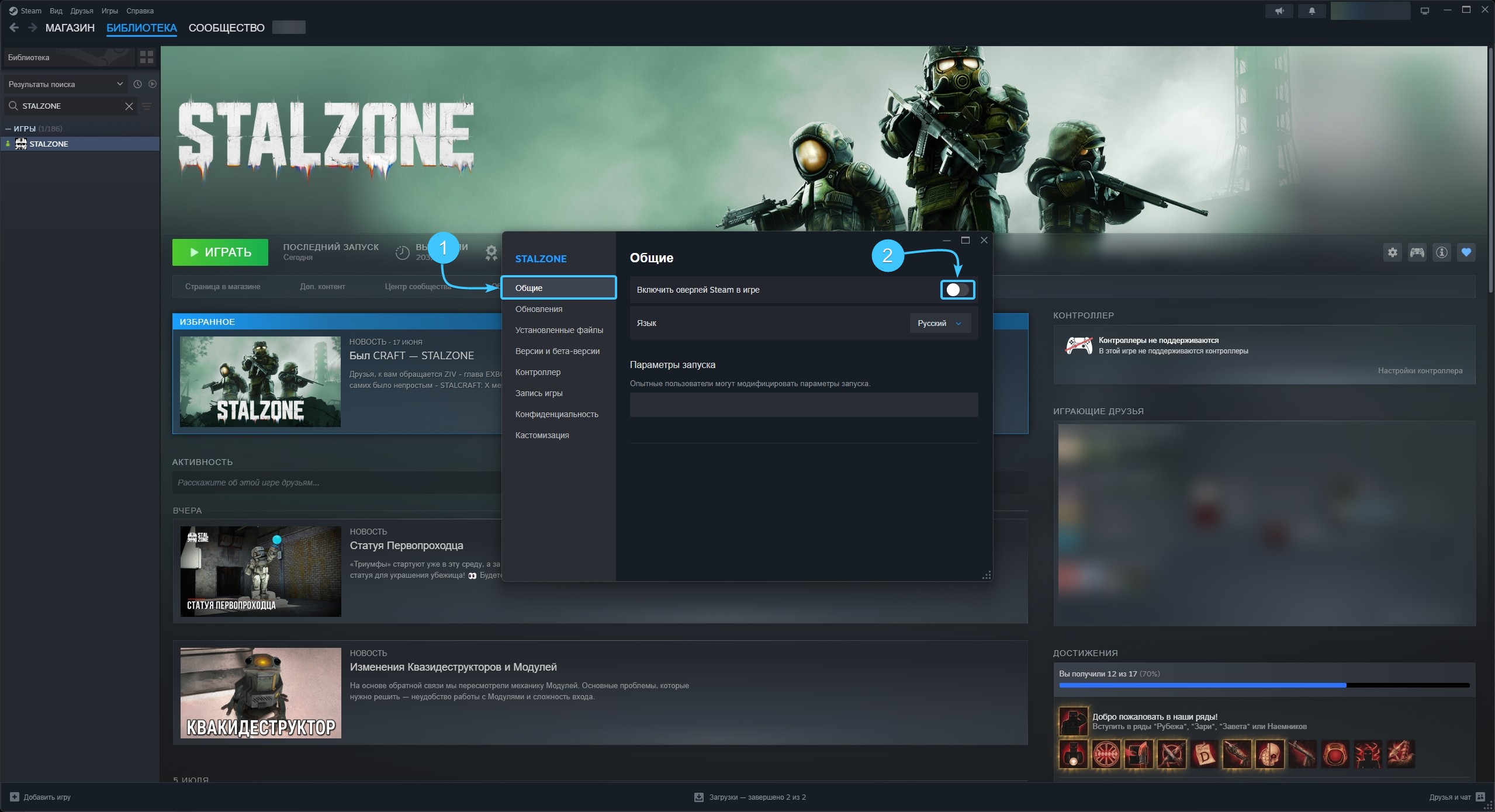Switch library to grid collections view
1495x812 pixels.
point(147,57)
